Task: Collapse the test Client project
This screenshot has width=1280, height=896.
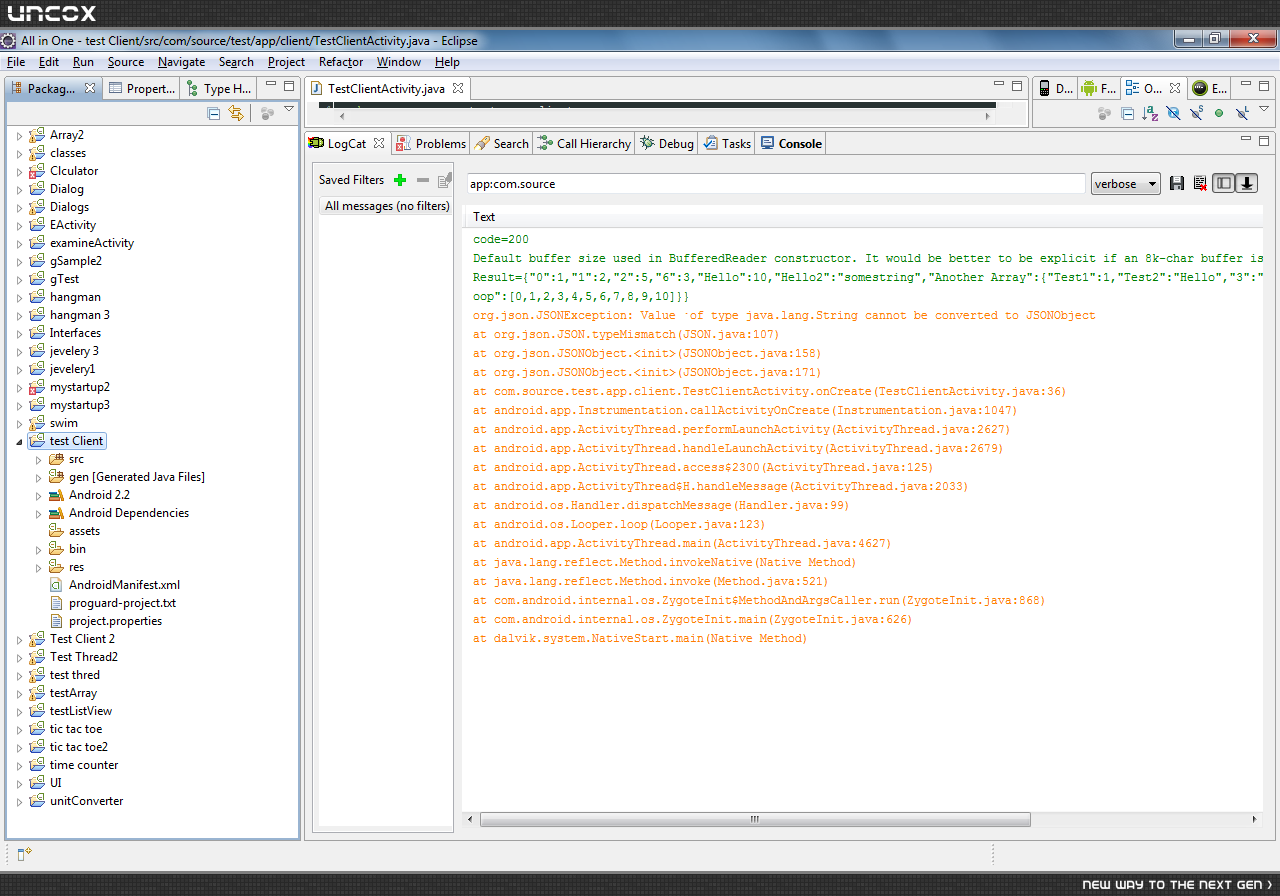Action: [19, 441]
